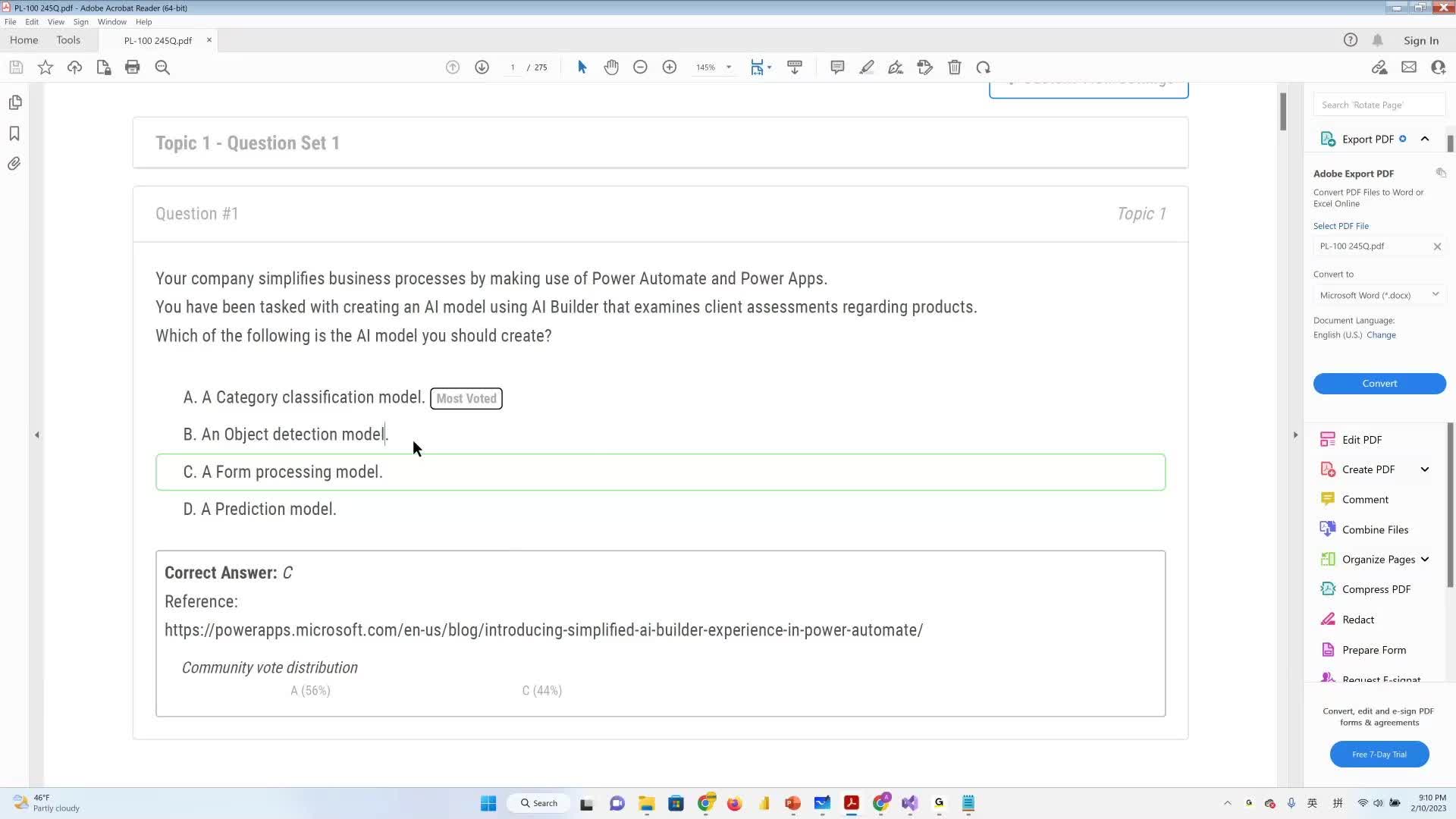1456x819 pixels.
Task: Open the View menu
Action: (x=56, y=22)
